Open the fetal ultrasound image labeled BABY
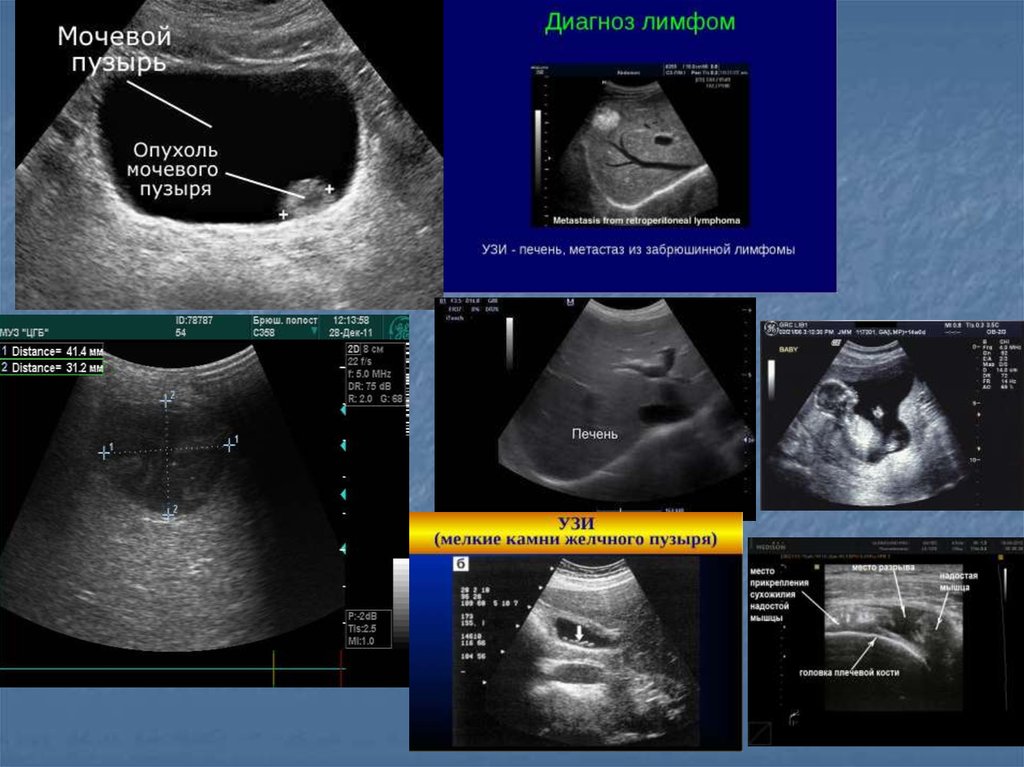This screenshot has width=1024, height=767. point(892,415)
